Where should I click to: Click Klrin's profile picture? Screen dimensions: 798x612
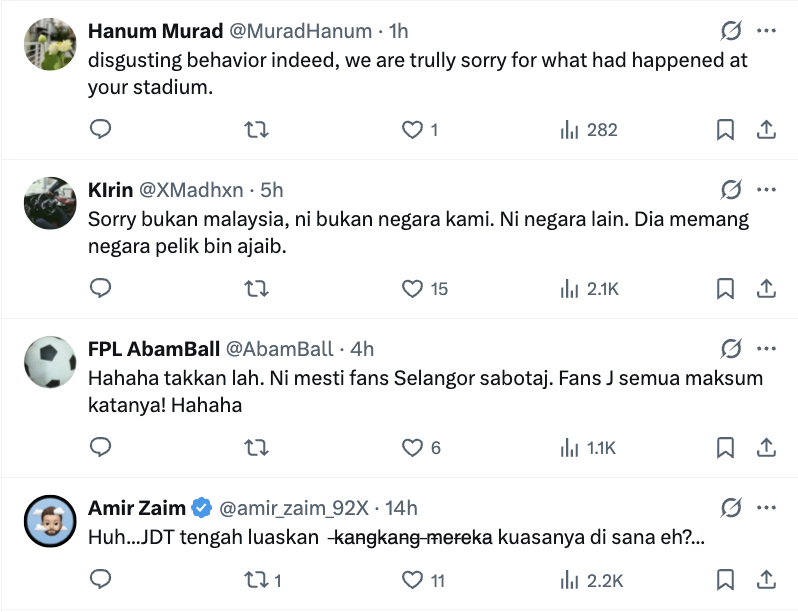pyautogui.click(x=50, y=203)
